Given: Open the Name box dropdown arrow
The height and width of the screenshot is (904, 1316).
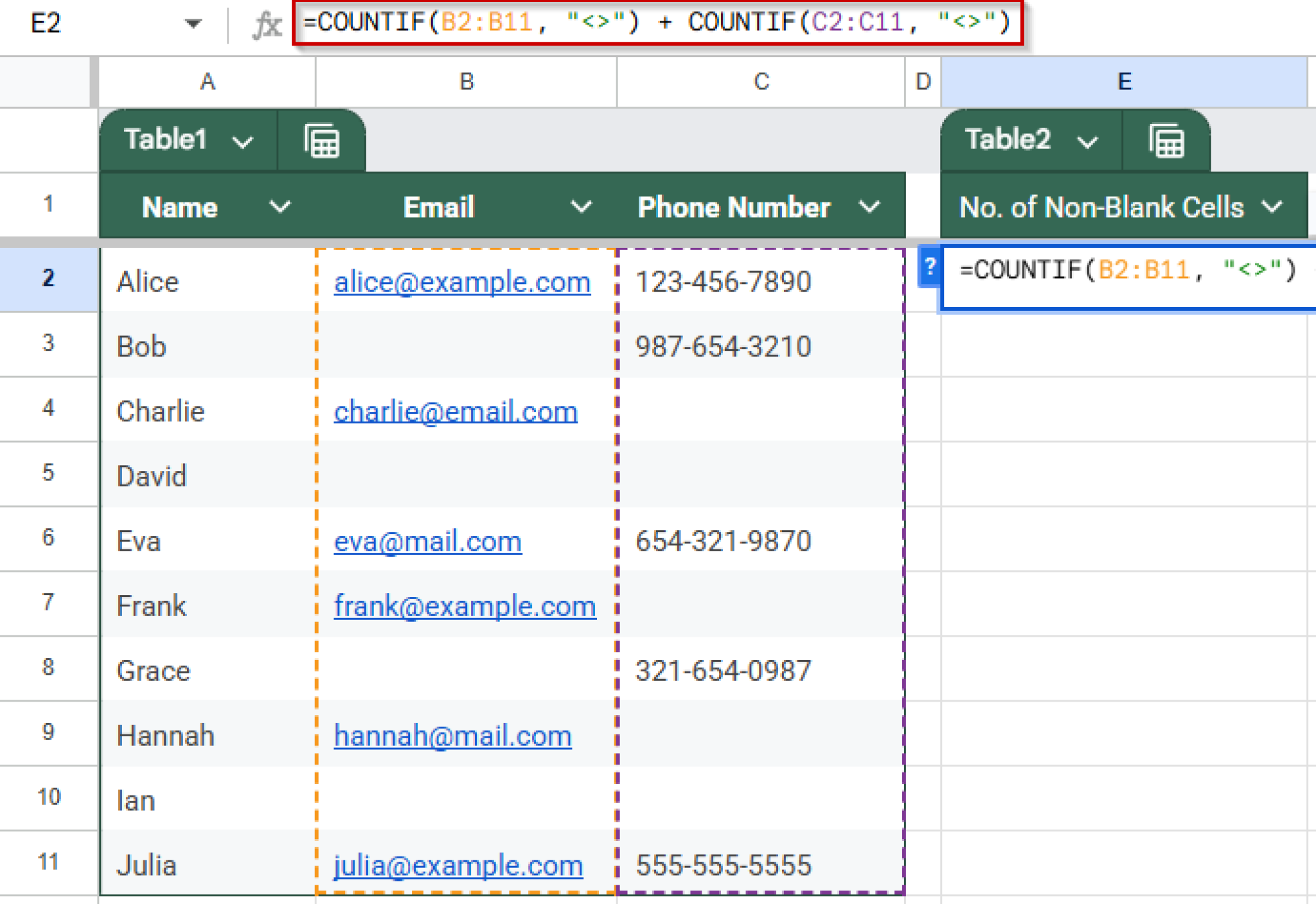Looking at the screenshot, I should (192, 24).
